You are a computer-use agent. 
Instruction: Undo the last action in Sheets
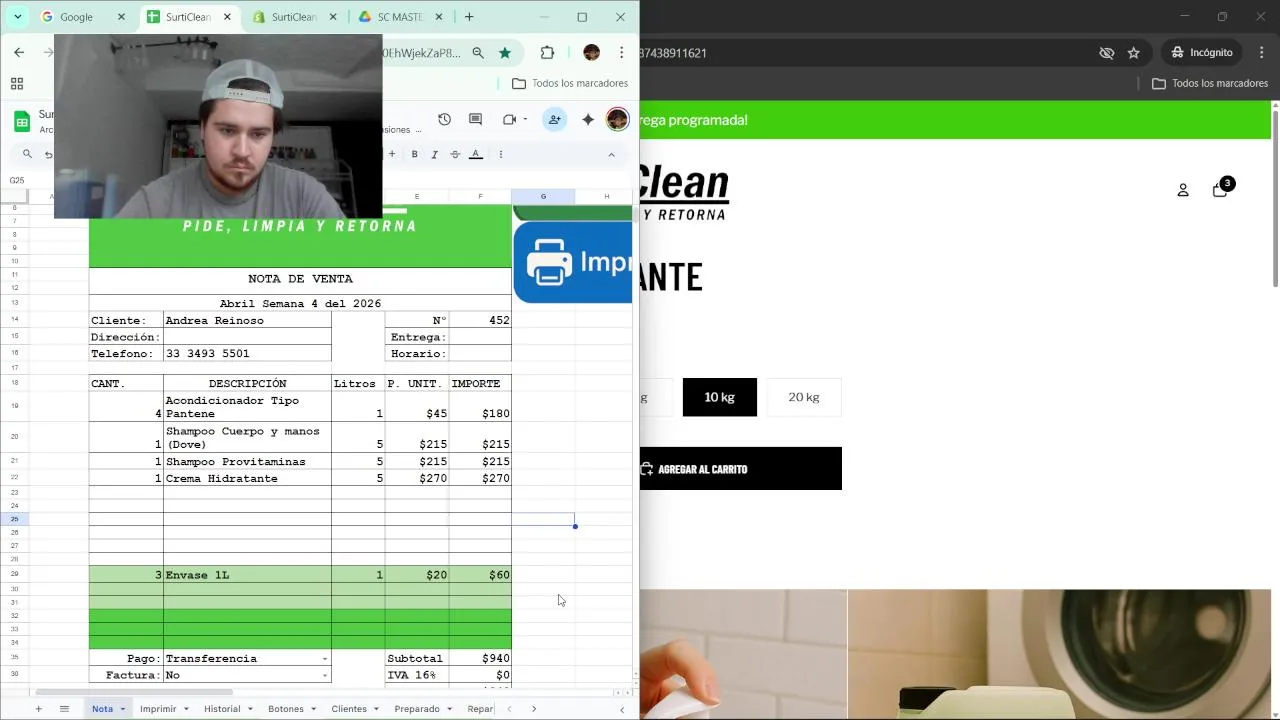click(48, 154)
